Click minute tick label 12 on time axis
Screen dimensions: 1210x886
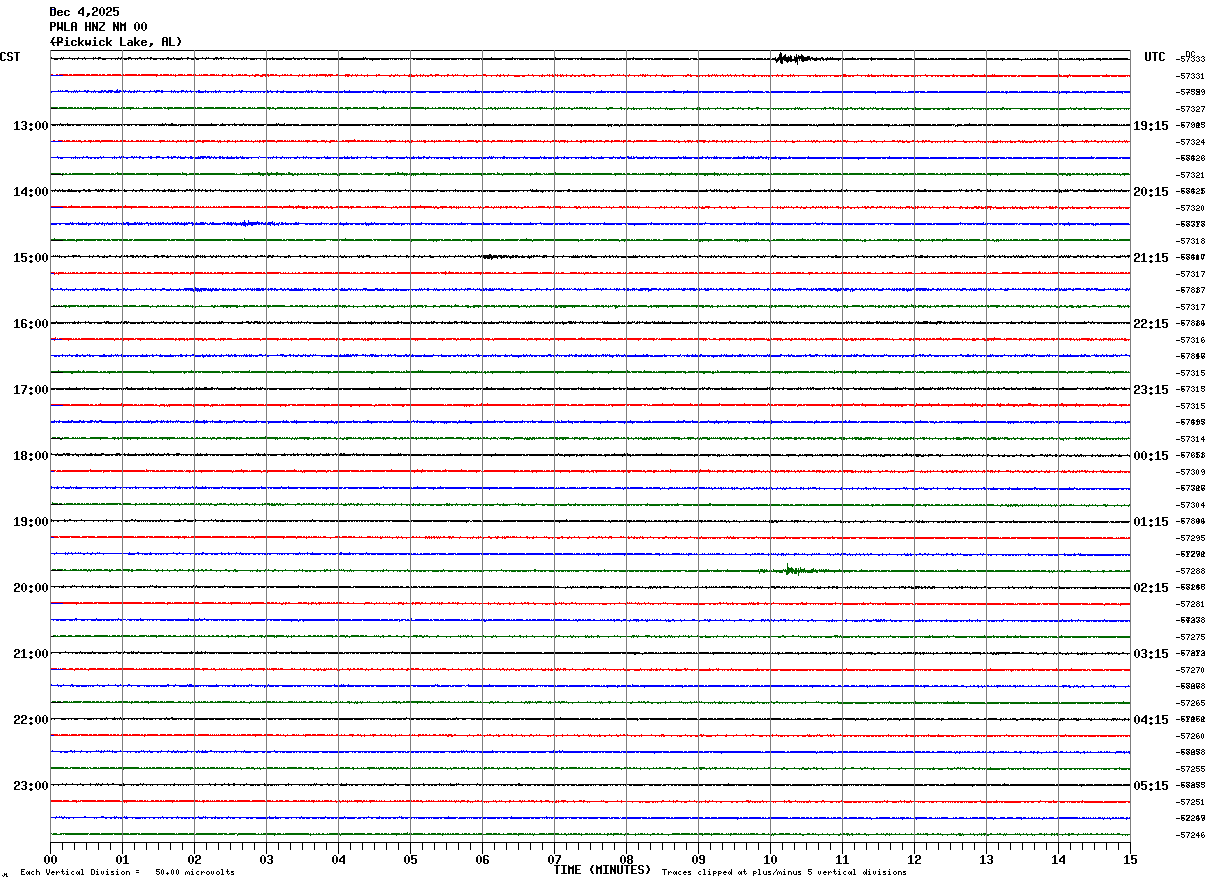(x=914, y=859)
